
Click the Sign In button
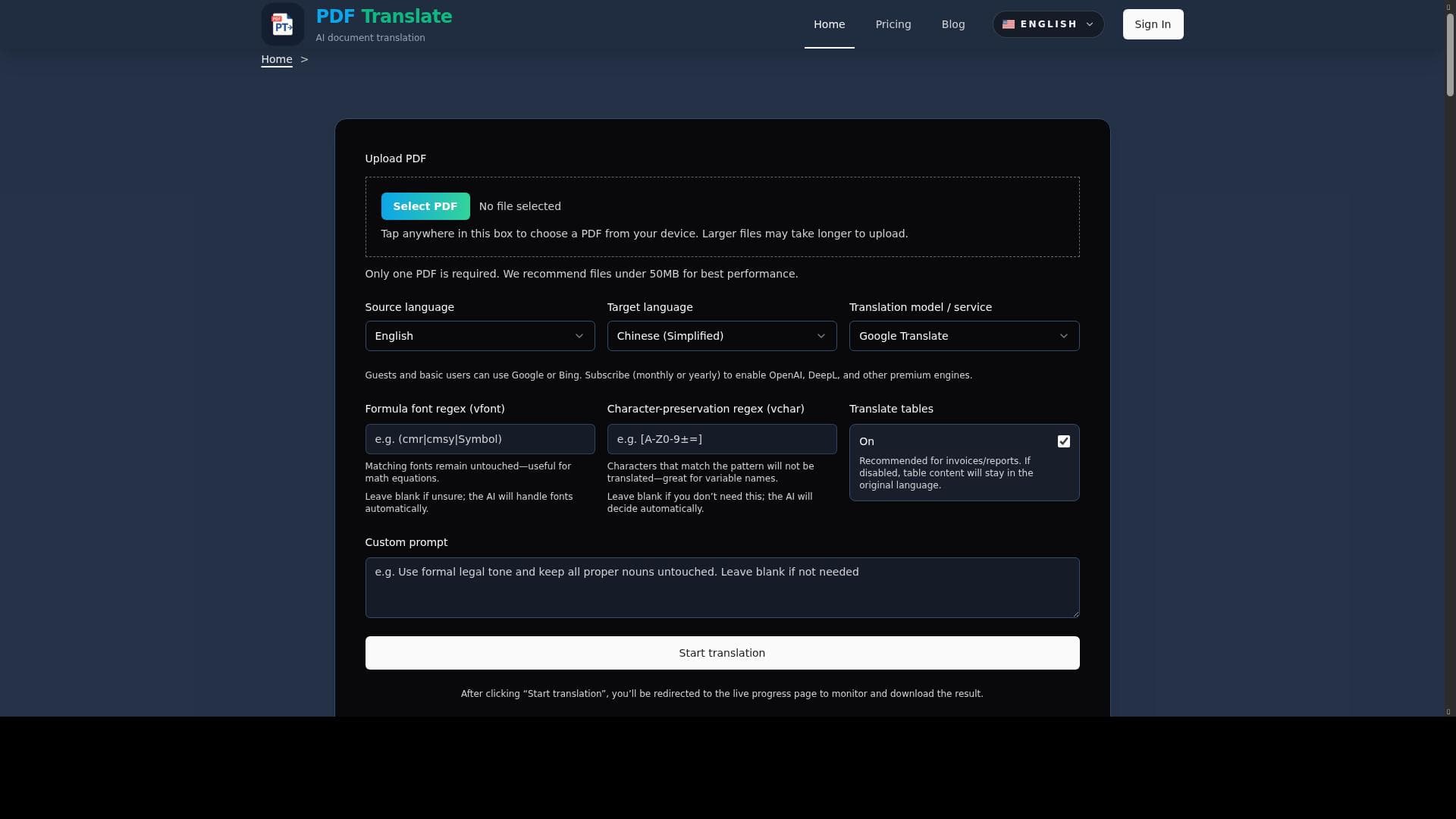coord(1153,24)
